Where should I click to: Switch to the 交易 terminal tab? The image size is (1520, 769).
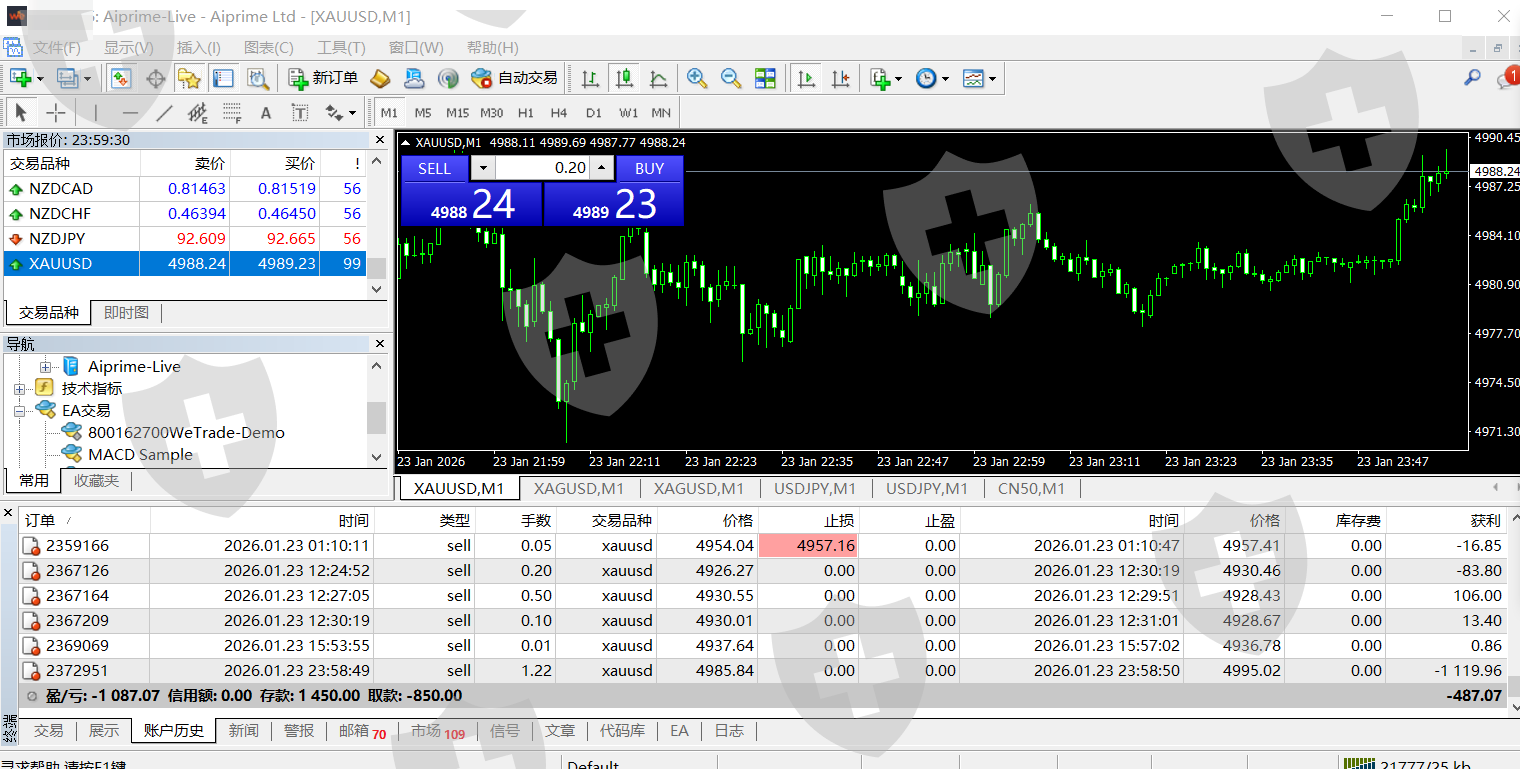coord(48,731)
